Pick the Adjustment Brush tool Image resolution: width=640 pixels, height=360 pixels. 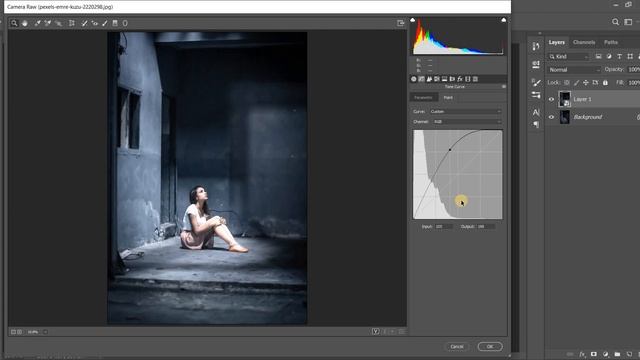(105, 23)
